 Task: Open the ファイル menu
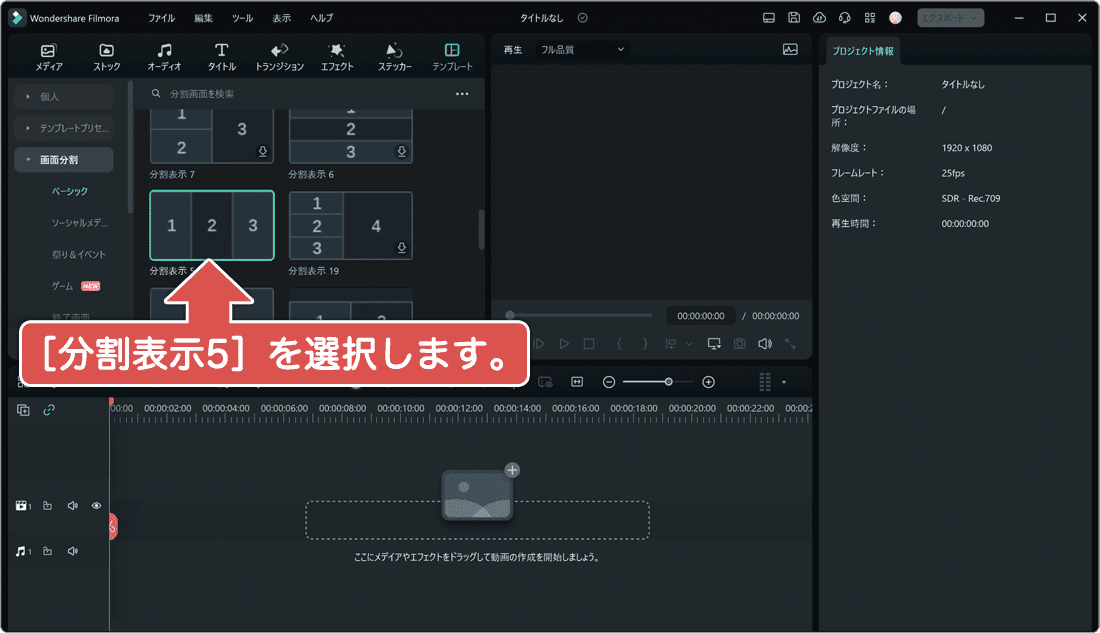click(161, 18)
